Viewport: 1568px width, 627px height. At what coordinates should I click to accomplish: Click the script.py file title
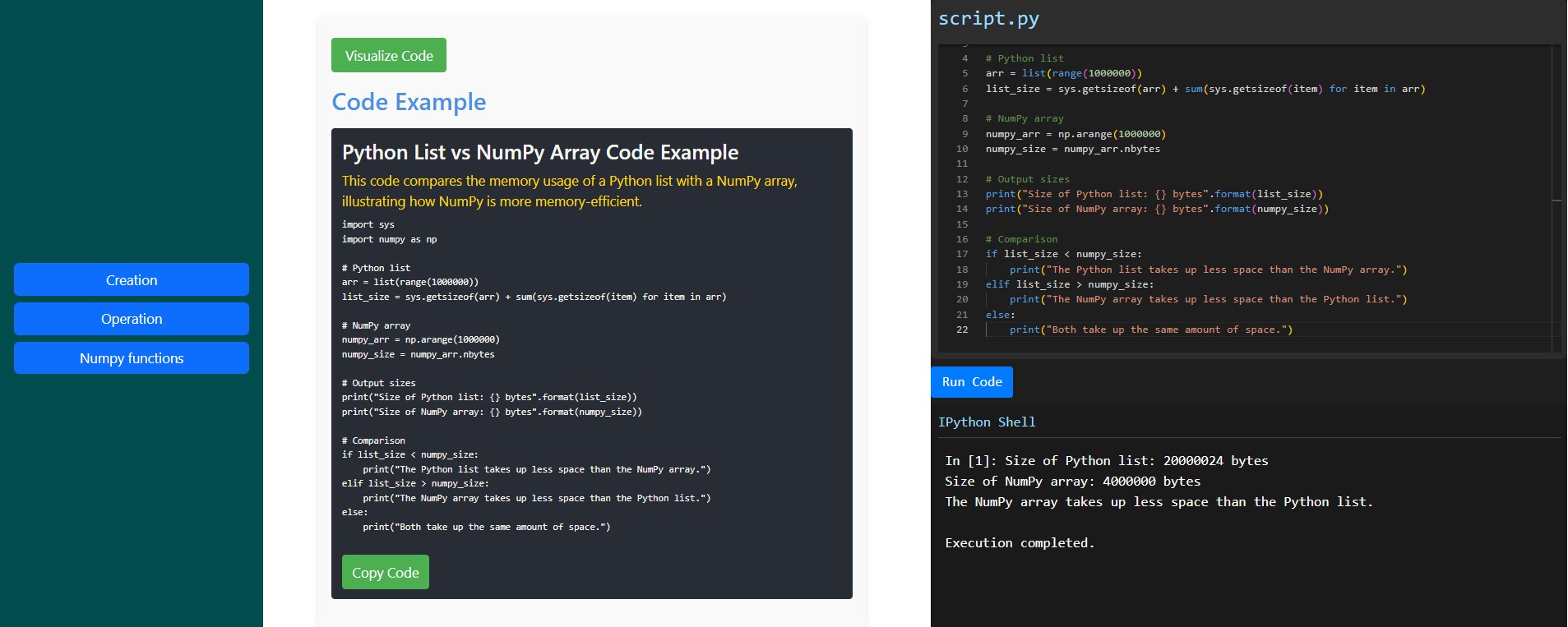click(988, 18)
